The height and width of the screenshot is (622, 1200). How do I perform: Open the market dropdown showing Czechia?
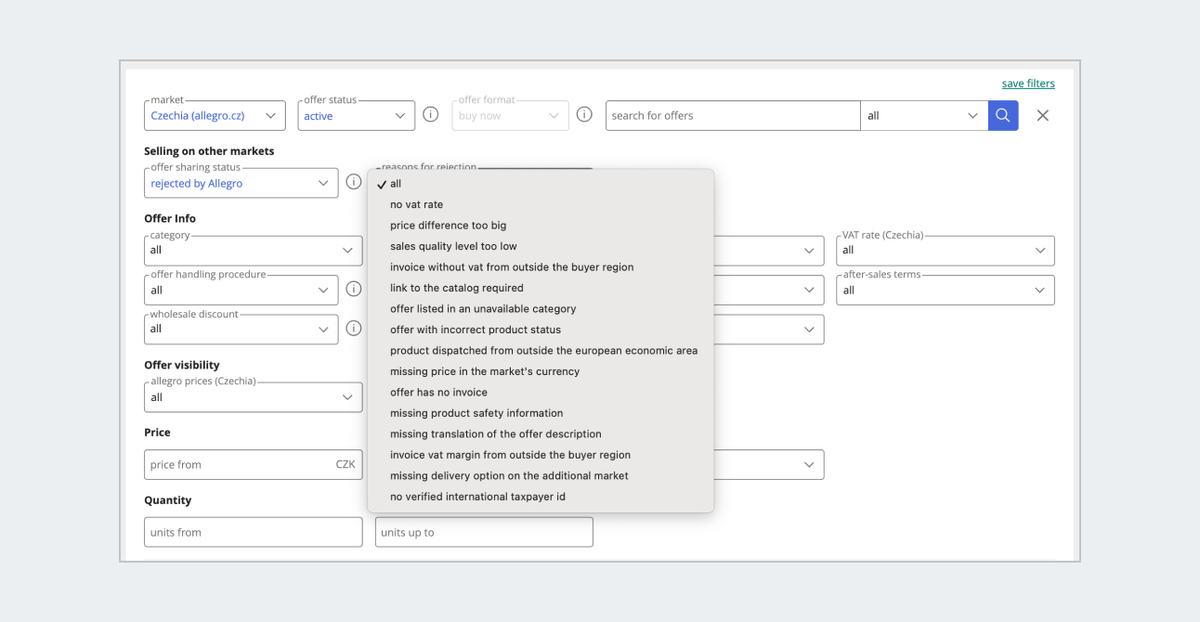point(215,116)
